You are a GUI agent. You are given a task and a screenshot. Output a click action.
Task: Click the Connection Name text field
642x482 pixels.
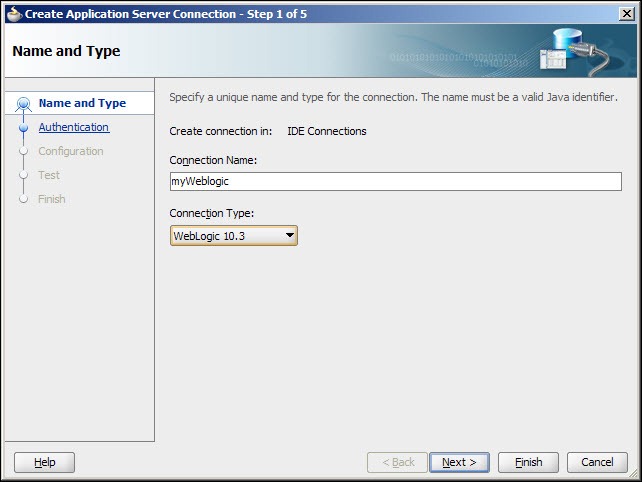tap(396, 181)
